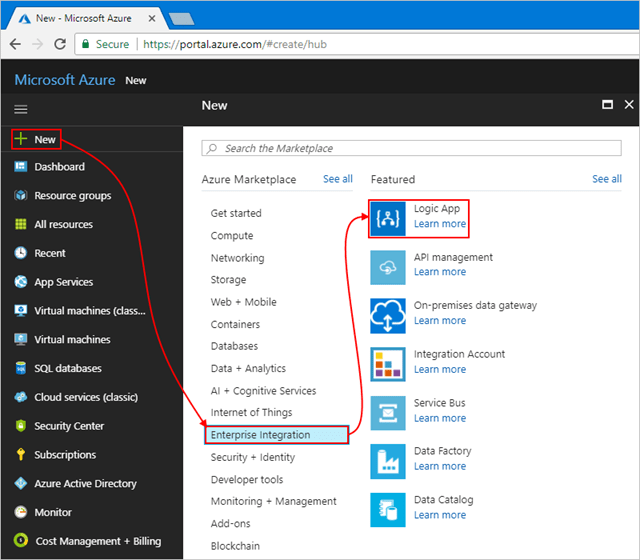
Task: Click the Service Bus icon
Action: pyautogui.click(x=388, y=413)
